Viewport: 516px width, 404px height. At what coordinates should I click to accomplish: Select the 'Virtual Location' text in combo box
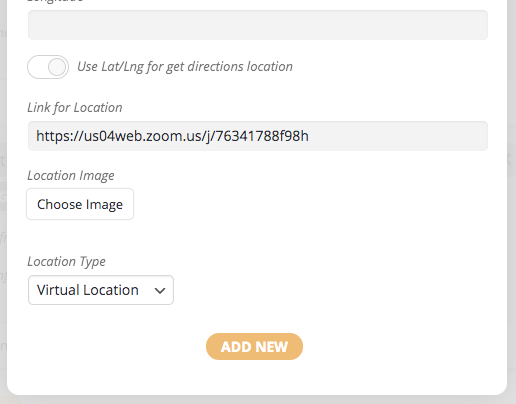88,290
